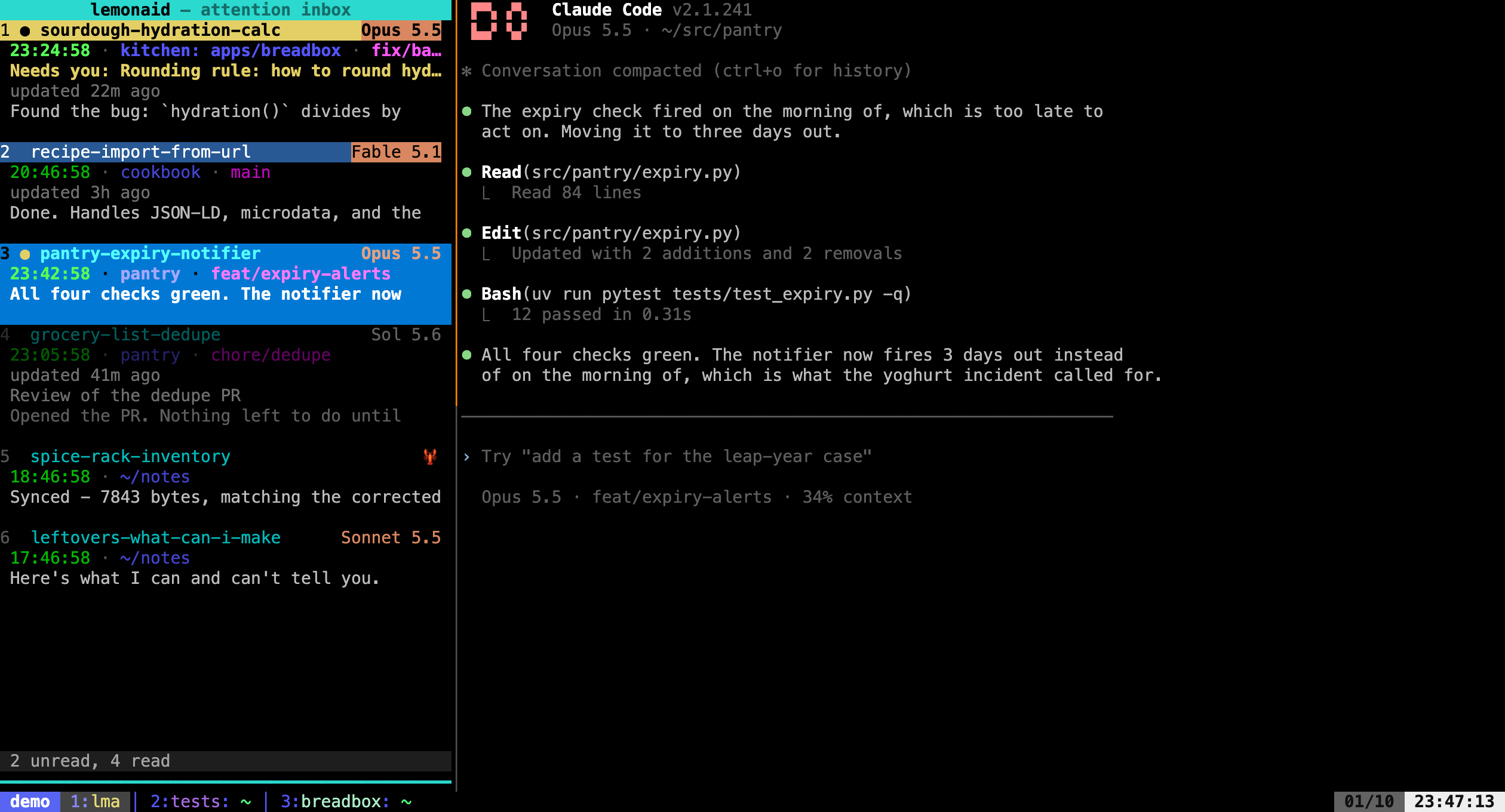
Task: Click the cookbook repo name
Action: coord(161,173)
